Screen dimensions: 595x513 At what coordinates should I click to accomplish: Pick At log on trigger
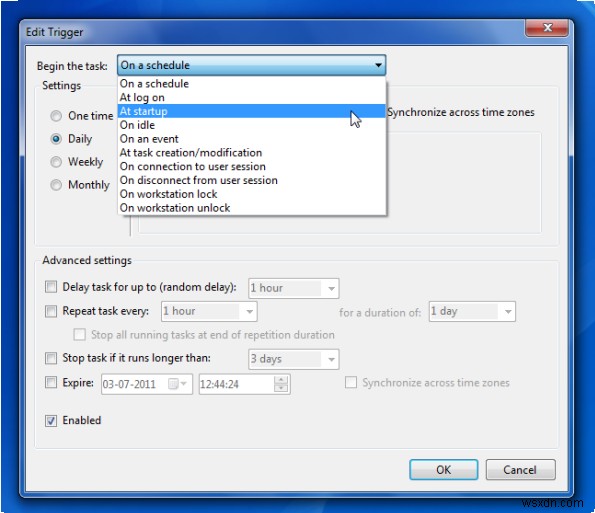point(252,98)
